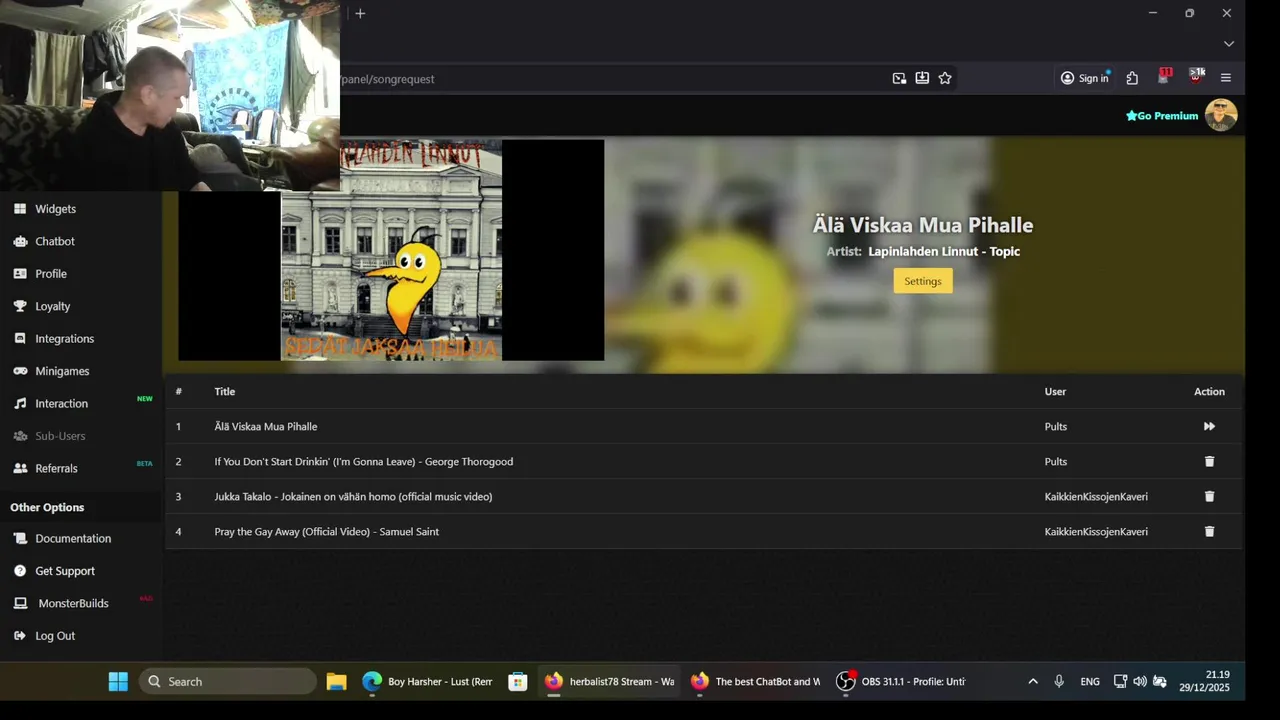Open the volume speaker tray icon
The height and width of the screenshot is (720, 1280).
pyautogui.click(x=1140, y=681)
